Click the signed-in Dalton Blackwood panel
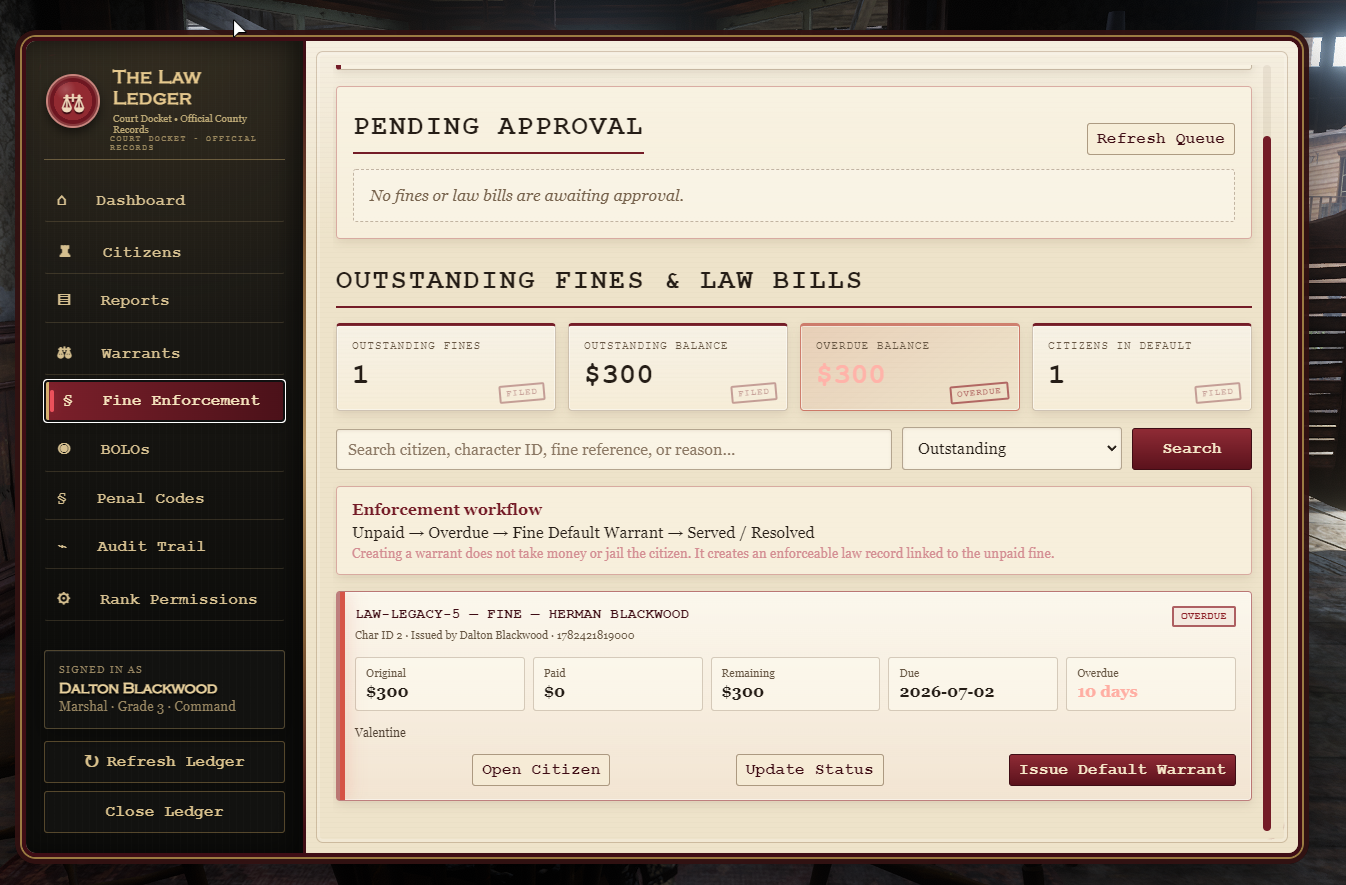This screenshot has height=885, width=1346. (x=165, y=690)
